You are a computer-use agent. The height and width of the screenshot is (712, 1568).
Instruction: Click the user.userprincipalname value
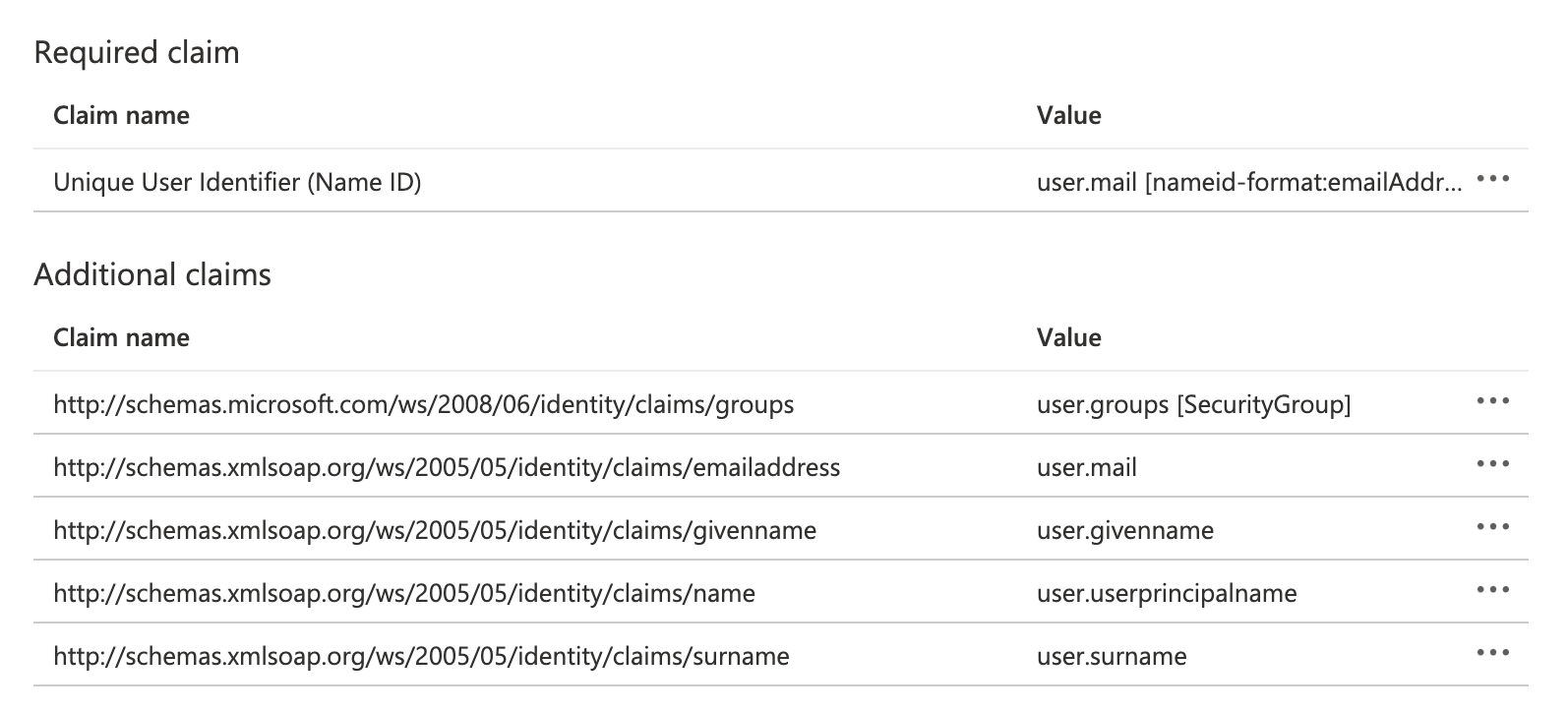(x=1166, y=593)
